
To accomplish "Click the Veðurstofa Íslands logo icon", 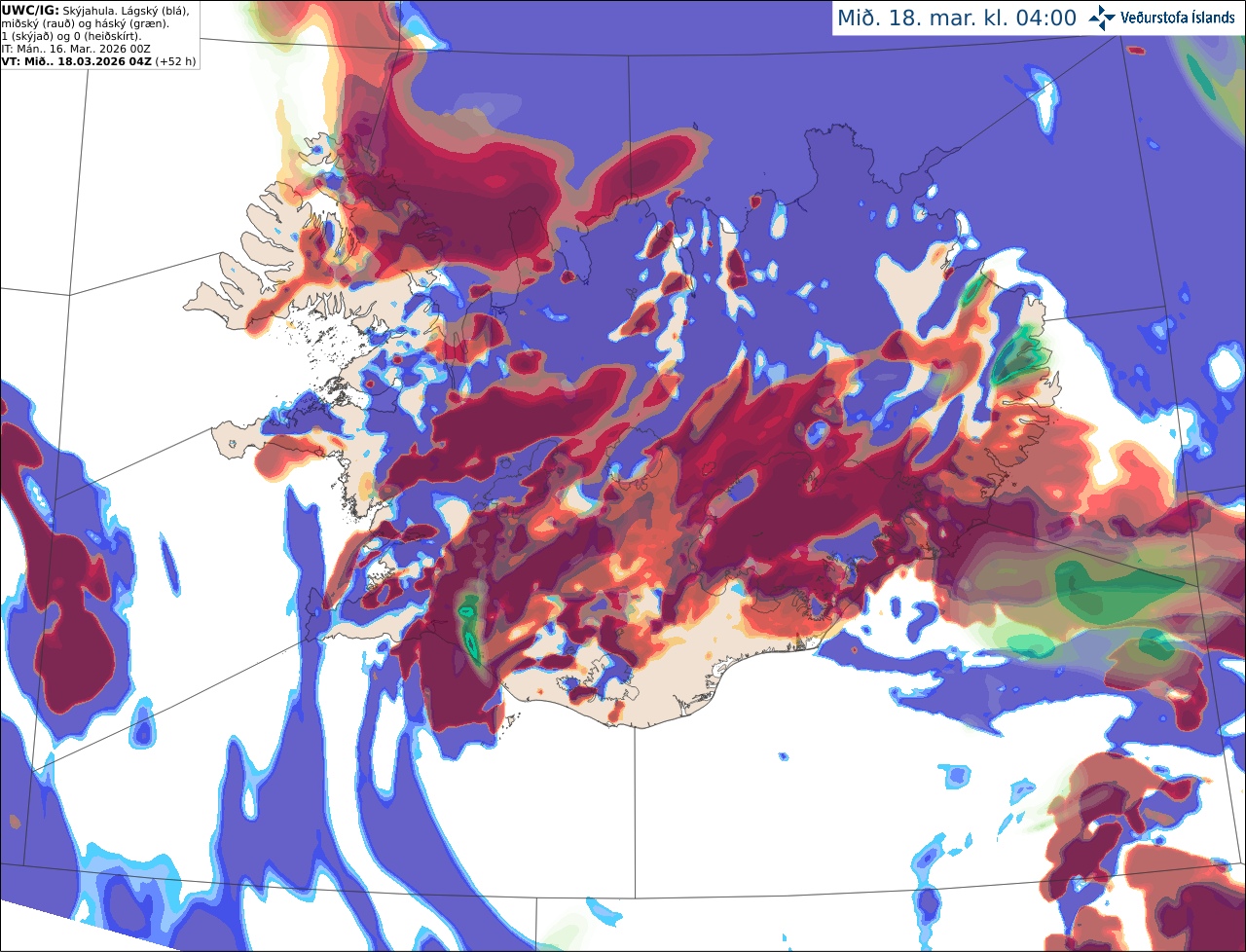I will tap(1101, 18).
